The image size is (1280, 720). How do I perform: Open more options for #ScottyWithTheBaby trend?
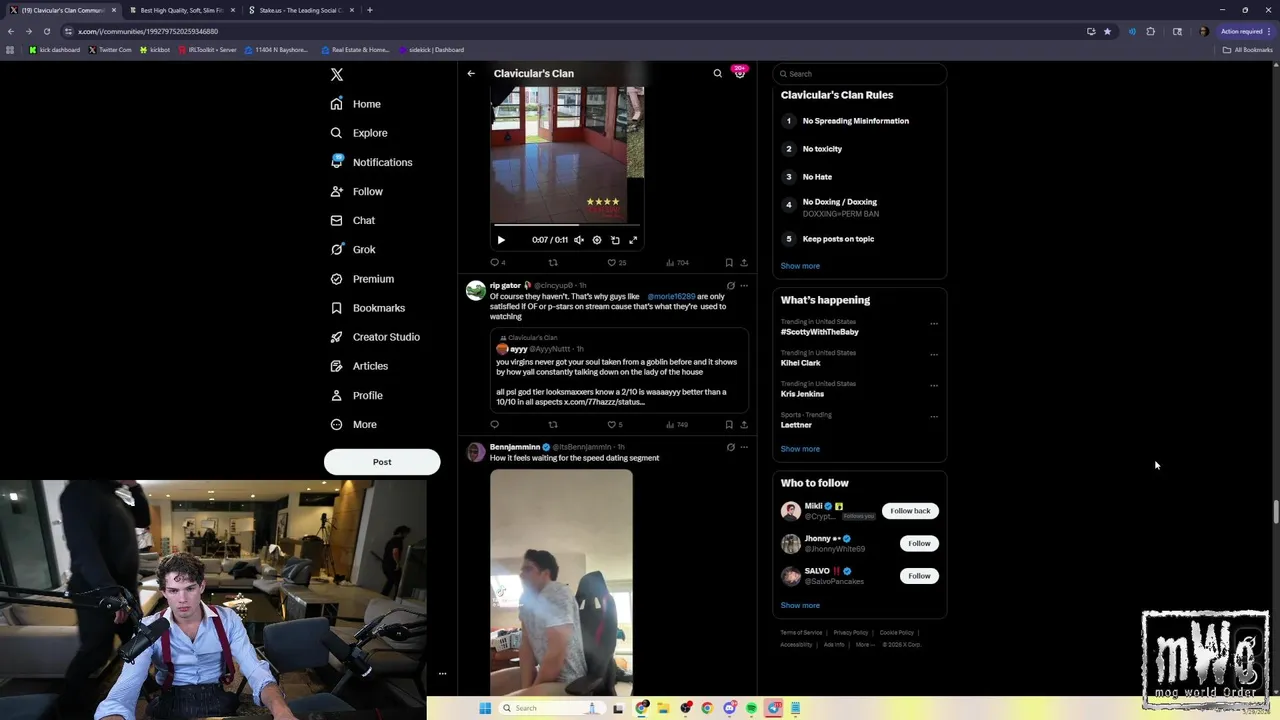[x=934, y=323]
